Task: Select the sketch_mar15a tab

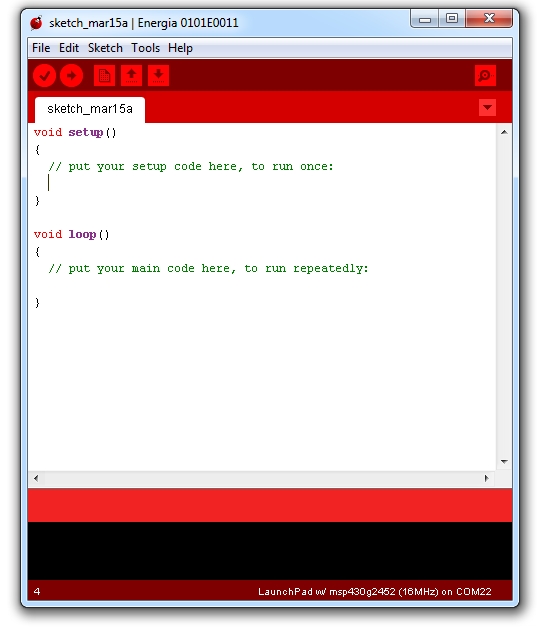Action: (x=90, y=109)
